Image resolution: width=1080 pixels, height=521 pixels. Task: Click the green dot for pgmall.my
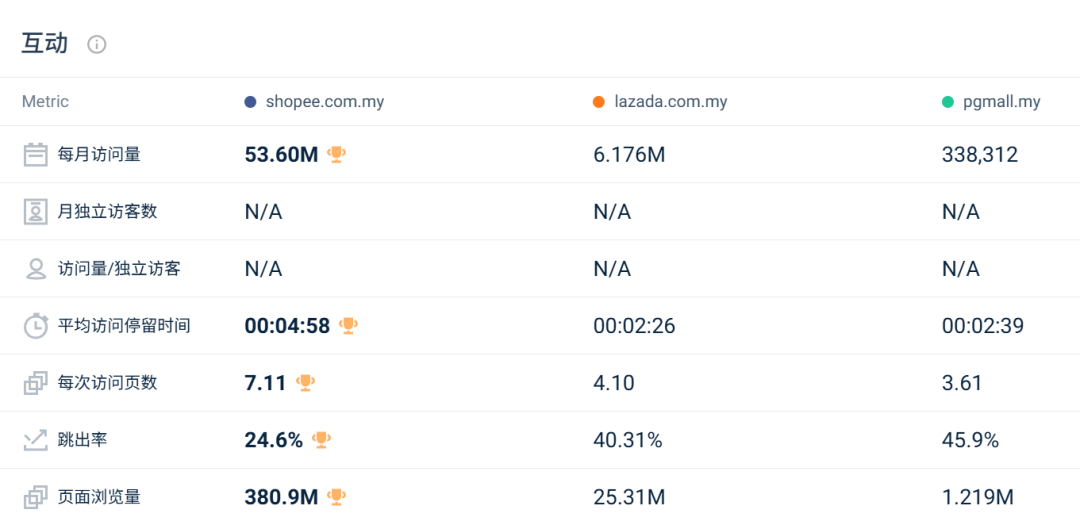point(948,102)
